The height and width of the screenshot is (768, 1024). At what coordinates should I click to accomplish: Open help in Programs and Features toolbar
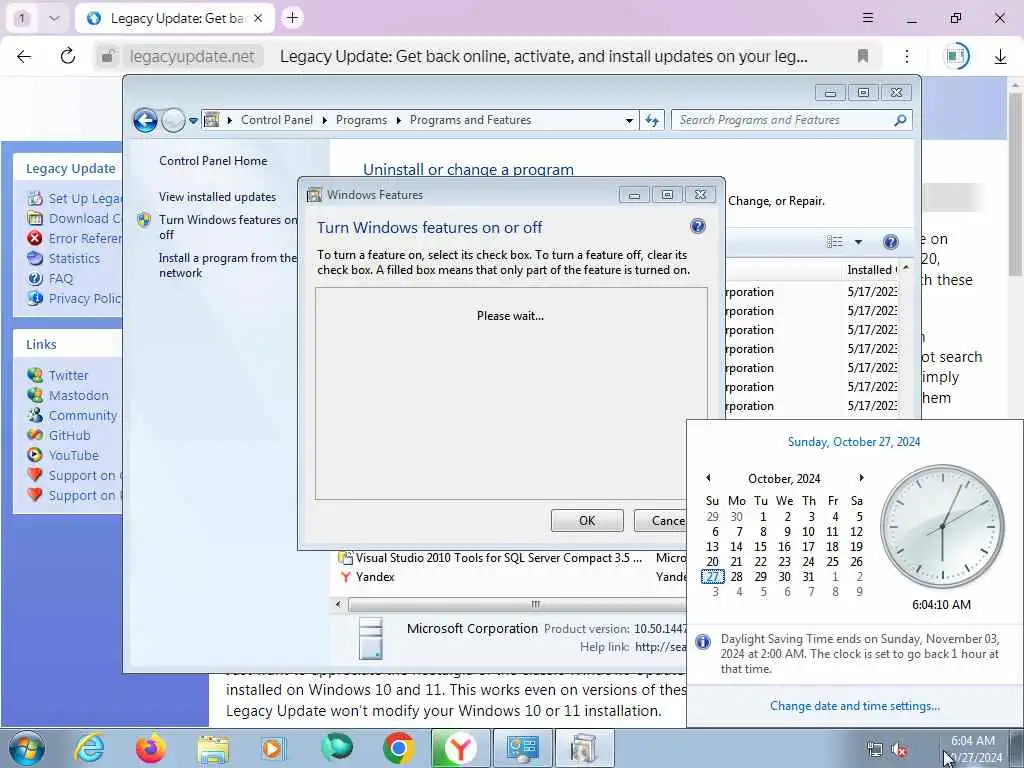pos(890,242)
